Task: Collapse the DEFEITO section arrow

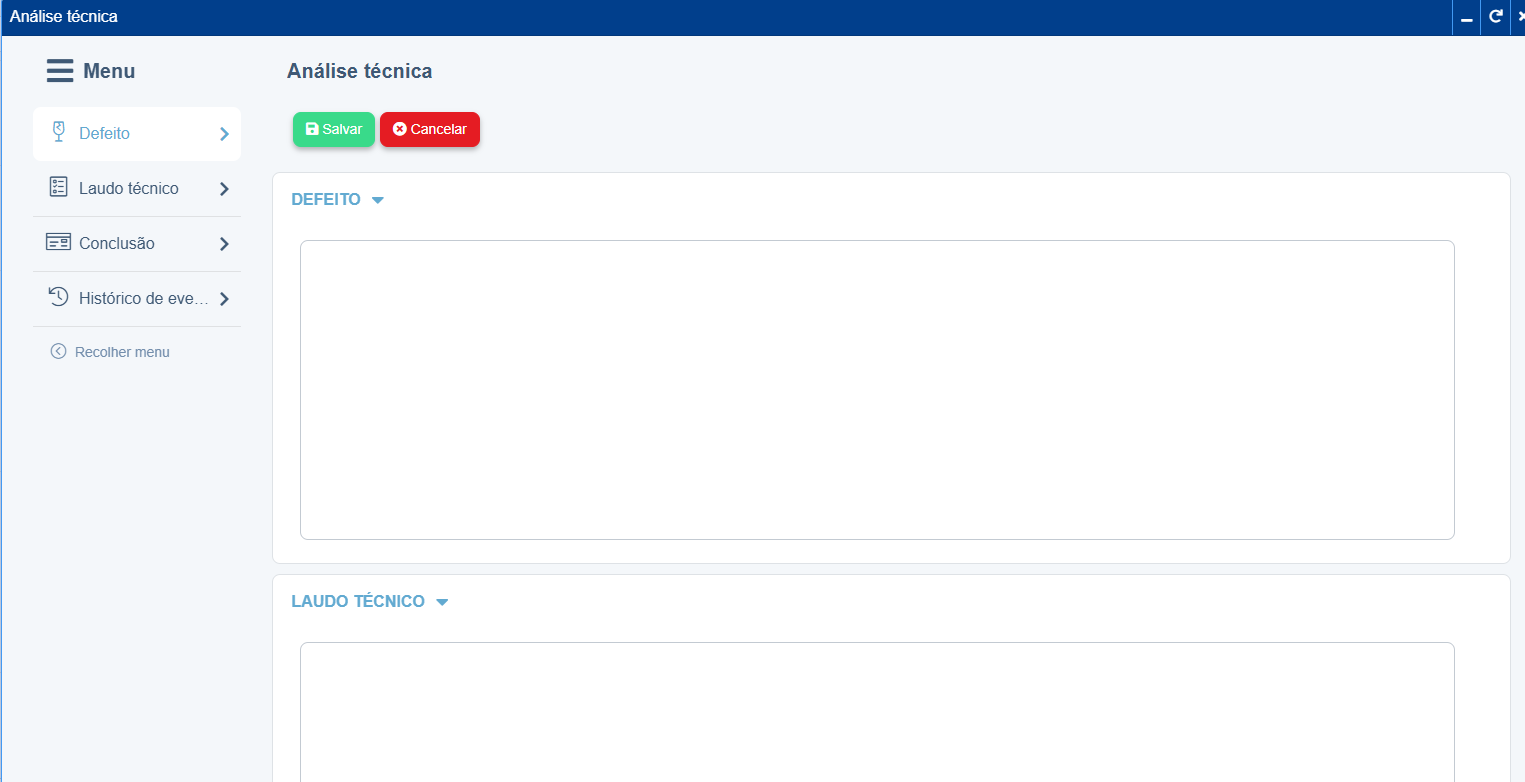Action: pos(377,200)
